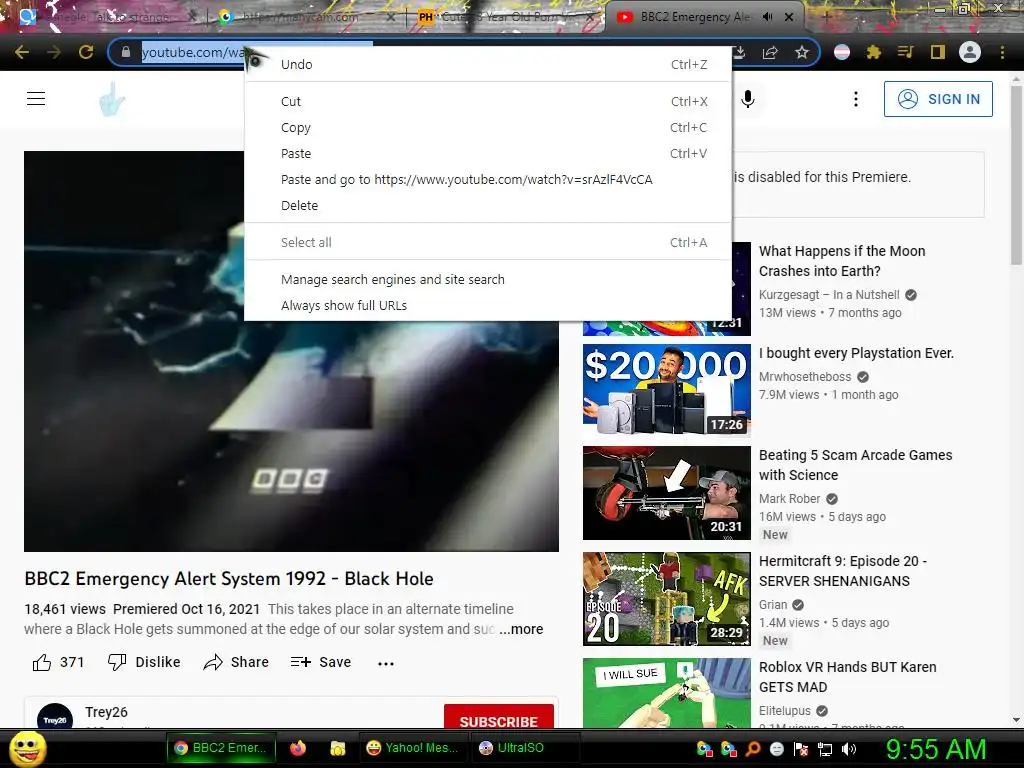Click the padlock site info icon
The width and height of the screenshot is (1024, 768).
point(126,52)
